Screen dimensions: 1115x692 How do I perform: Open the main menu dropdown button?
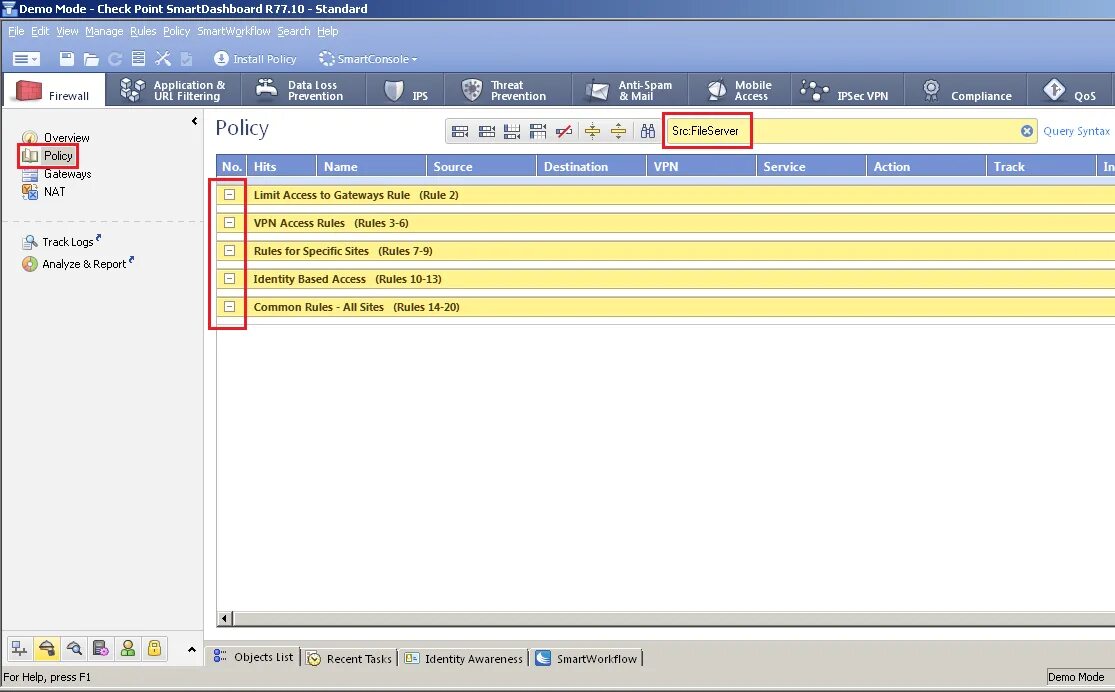pyautogui.click(x=26, y=59)
